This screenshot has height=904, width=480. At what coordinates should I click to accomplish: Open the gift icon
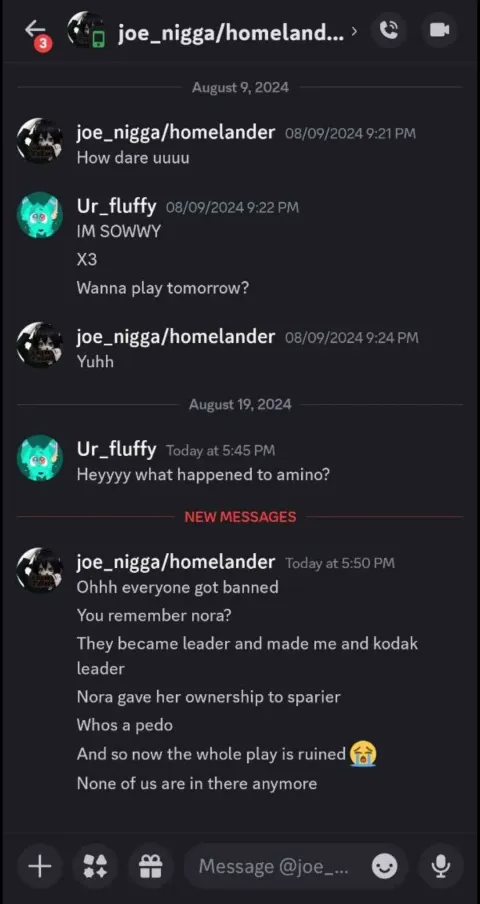[151, 866]
